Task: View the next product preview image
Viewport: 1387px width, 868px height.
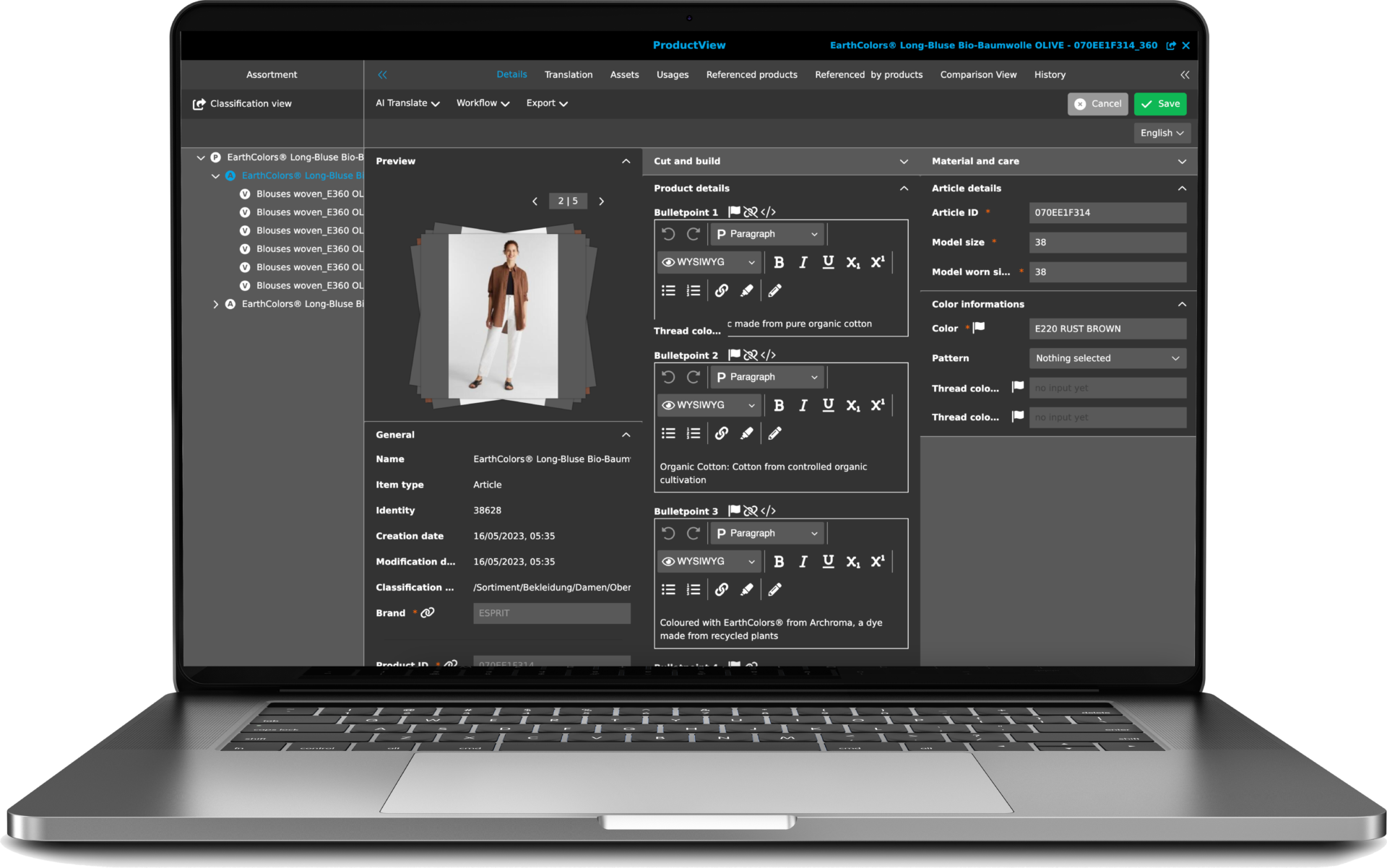Action: pos(601,201)
